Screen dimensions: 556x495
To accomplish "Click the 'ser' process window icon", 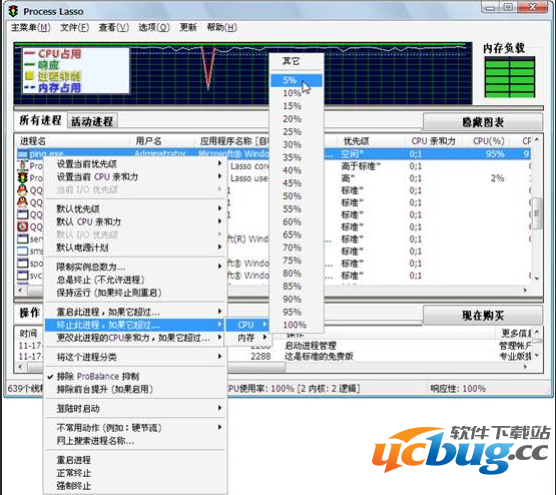I will [x=23, y=239].
